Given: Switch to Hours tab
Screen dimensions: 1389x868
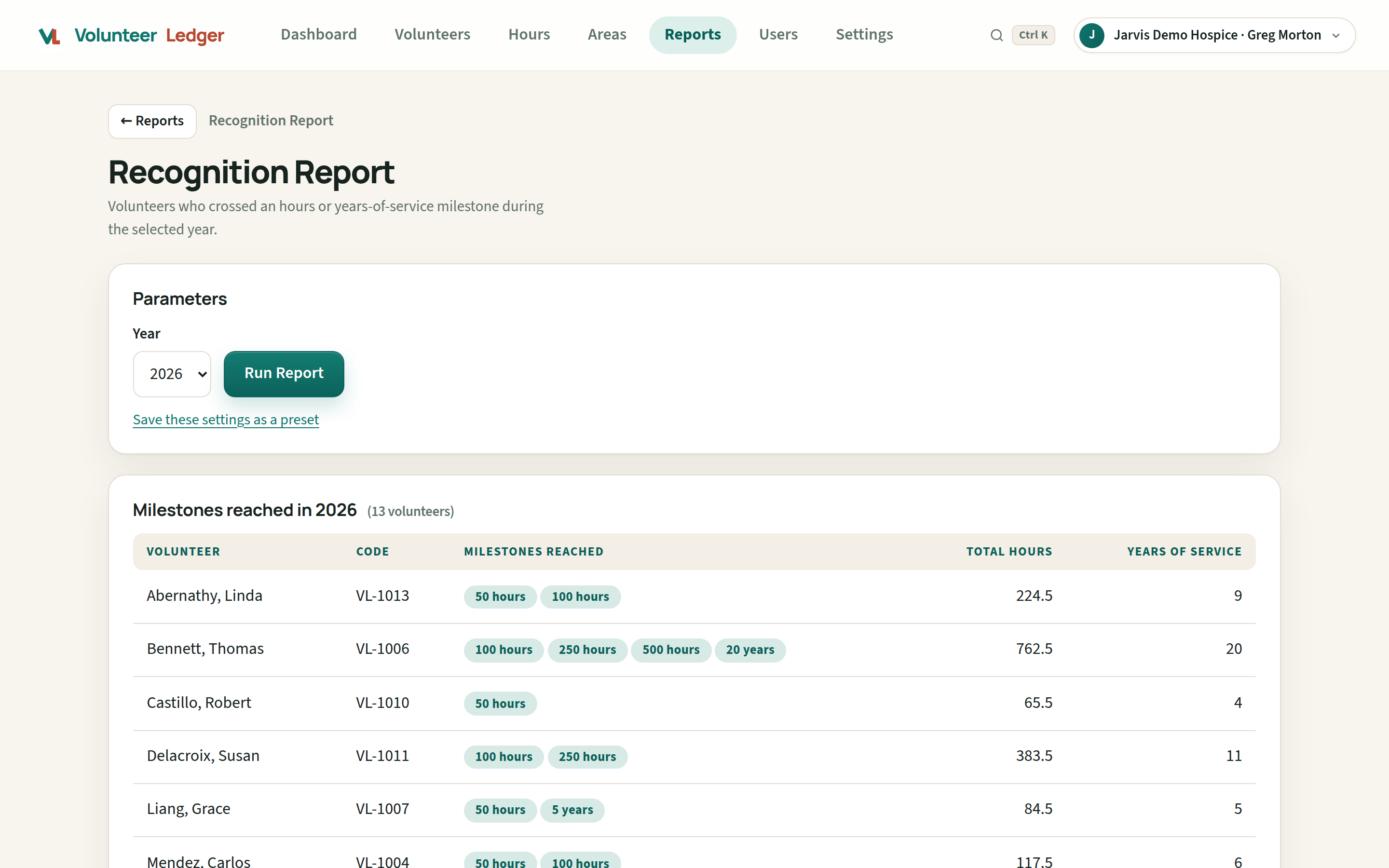Looking at the screenshot, I should click(x=529, y=34).
